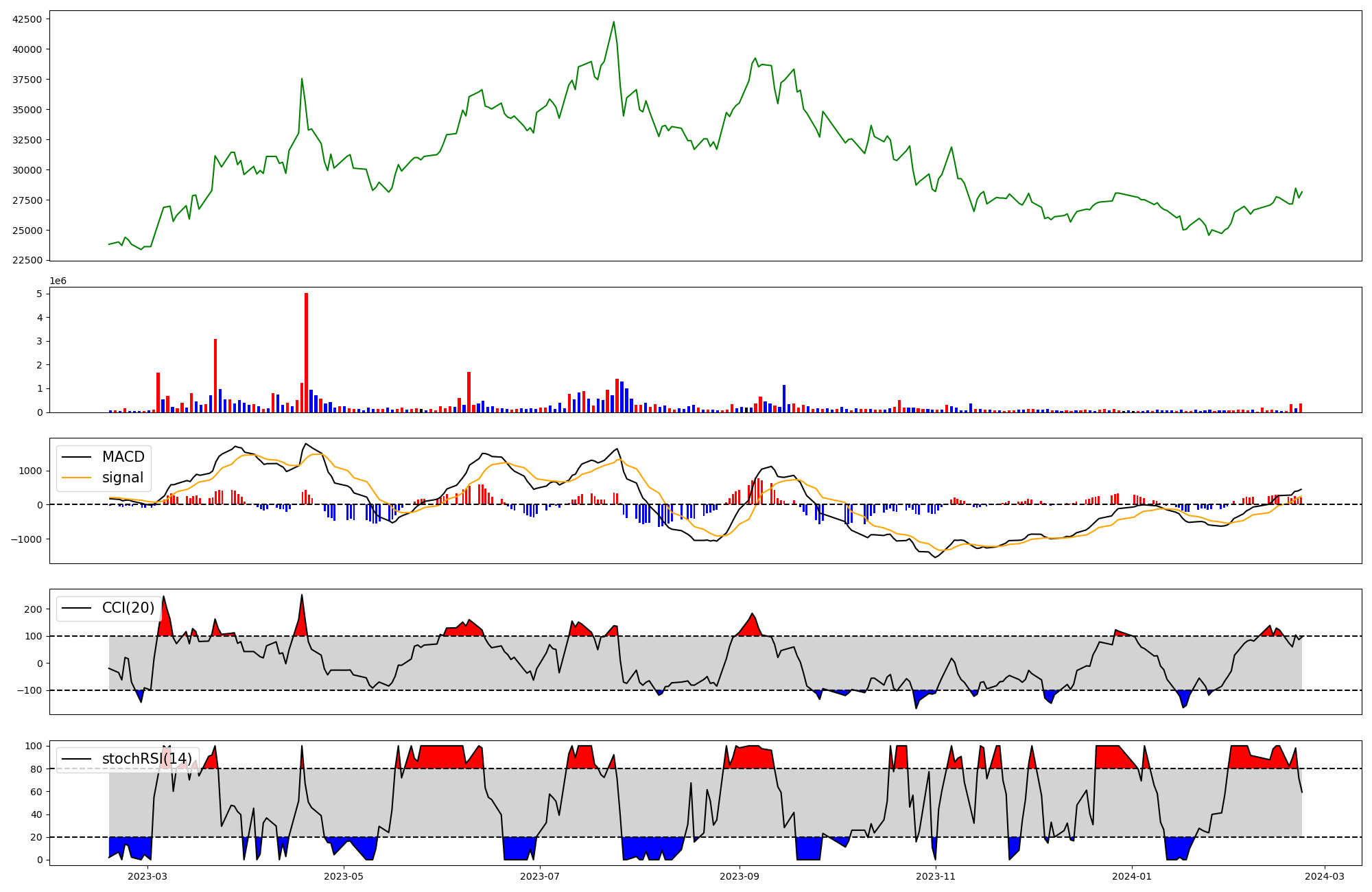
Task: Click the 2024-01 date axis label
Action: coord(1131,876)
